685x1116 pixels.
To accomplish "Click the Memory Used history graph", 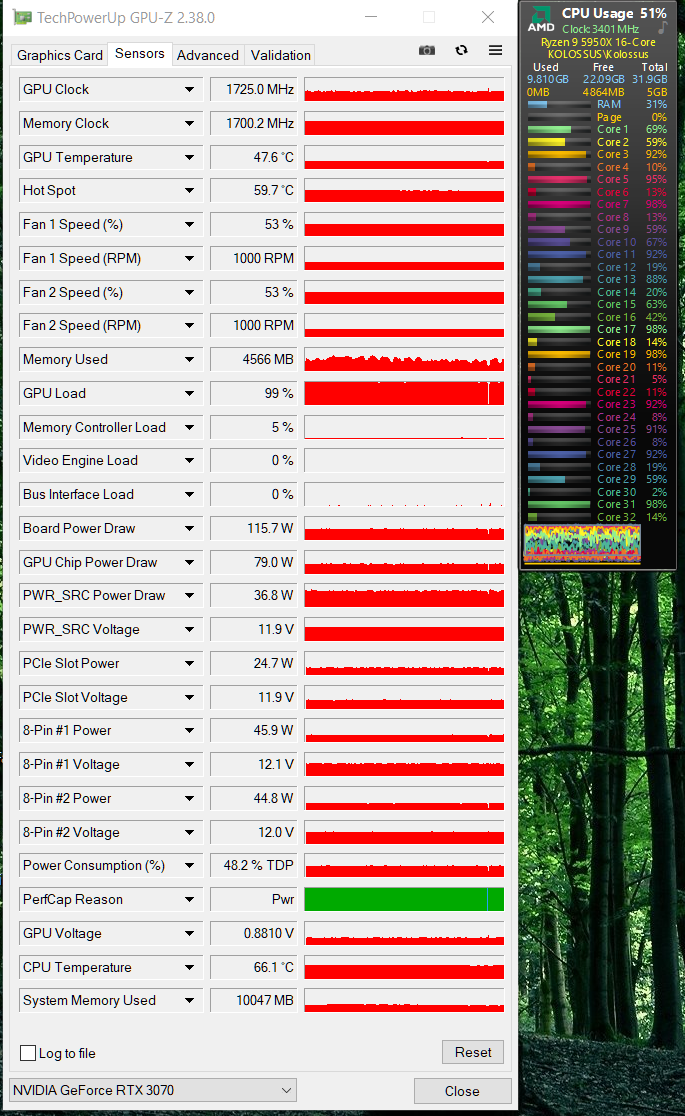I will click(x=404, y=359).
